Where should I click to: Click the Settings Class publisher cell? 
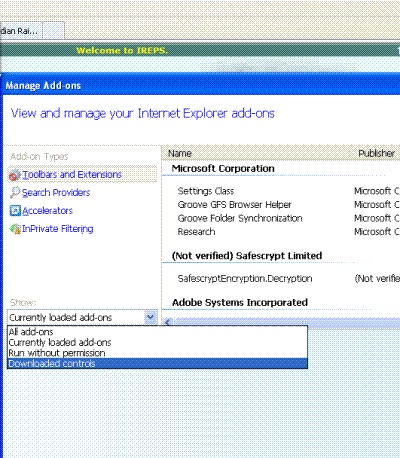[x=376, y=191]
